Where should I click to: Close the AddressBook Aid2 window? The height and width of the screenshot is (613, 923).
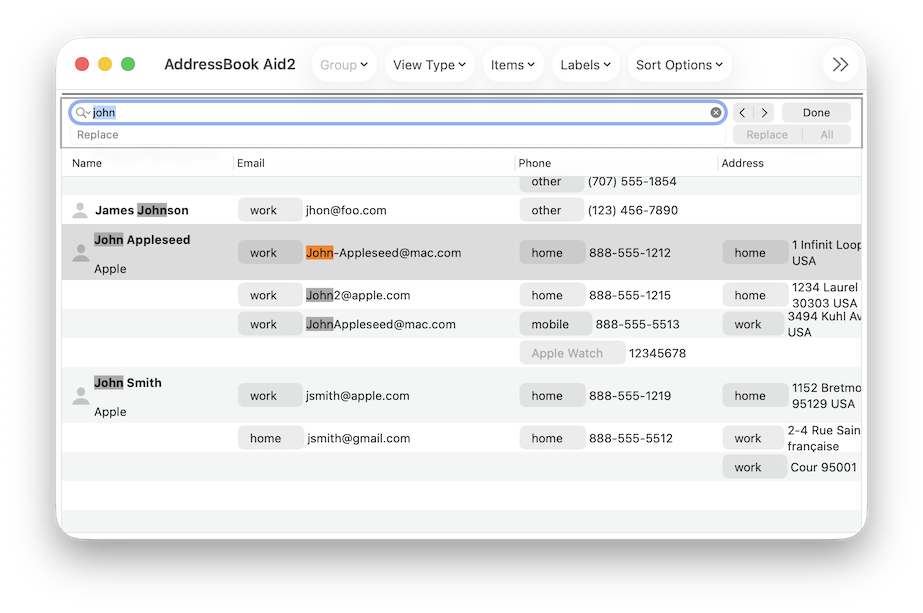coord(82,64)
